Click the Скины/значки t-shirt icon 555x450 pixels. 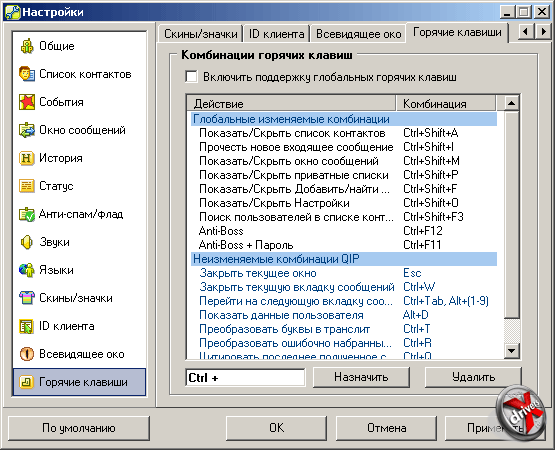pos(27,298)
